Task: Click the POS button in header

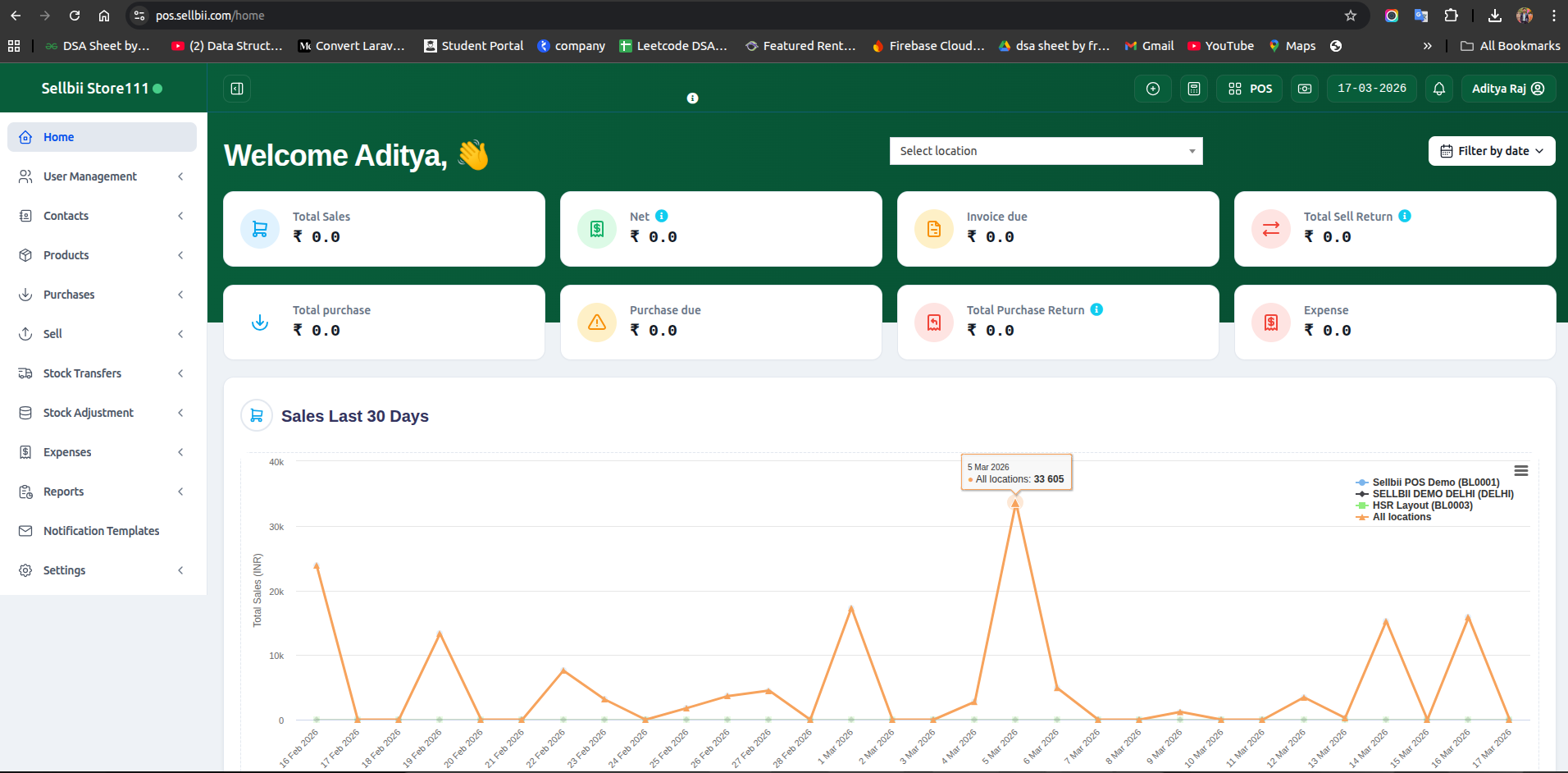Action: [x=1251, y=89]
